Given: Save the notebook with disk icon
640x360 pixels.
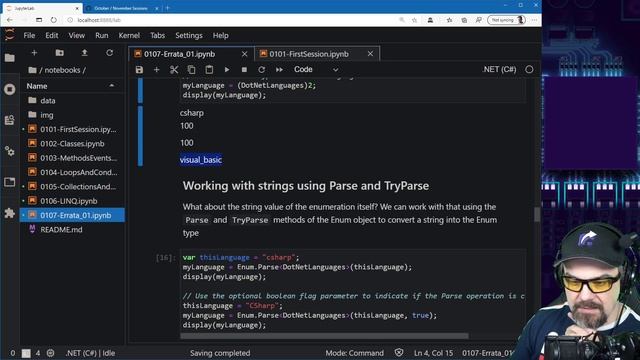Looking at the screenshot, I should point(139,70).
